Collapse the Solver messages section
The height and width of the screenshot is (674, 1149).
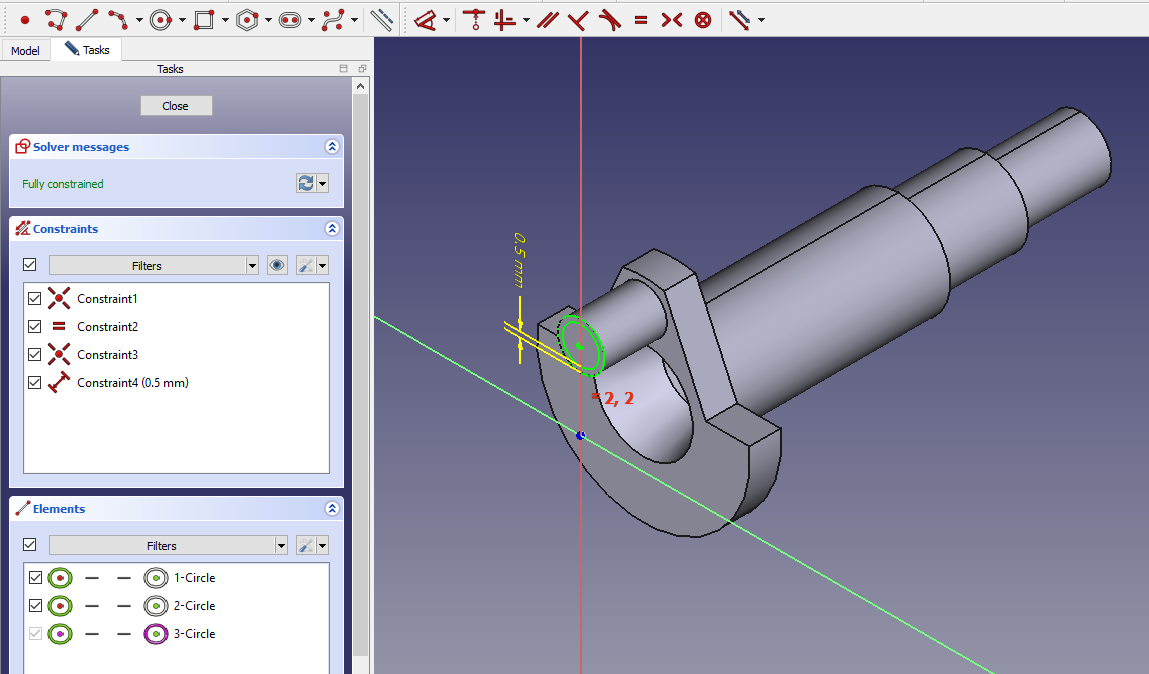[332, 147]
